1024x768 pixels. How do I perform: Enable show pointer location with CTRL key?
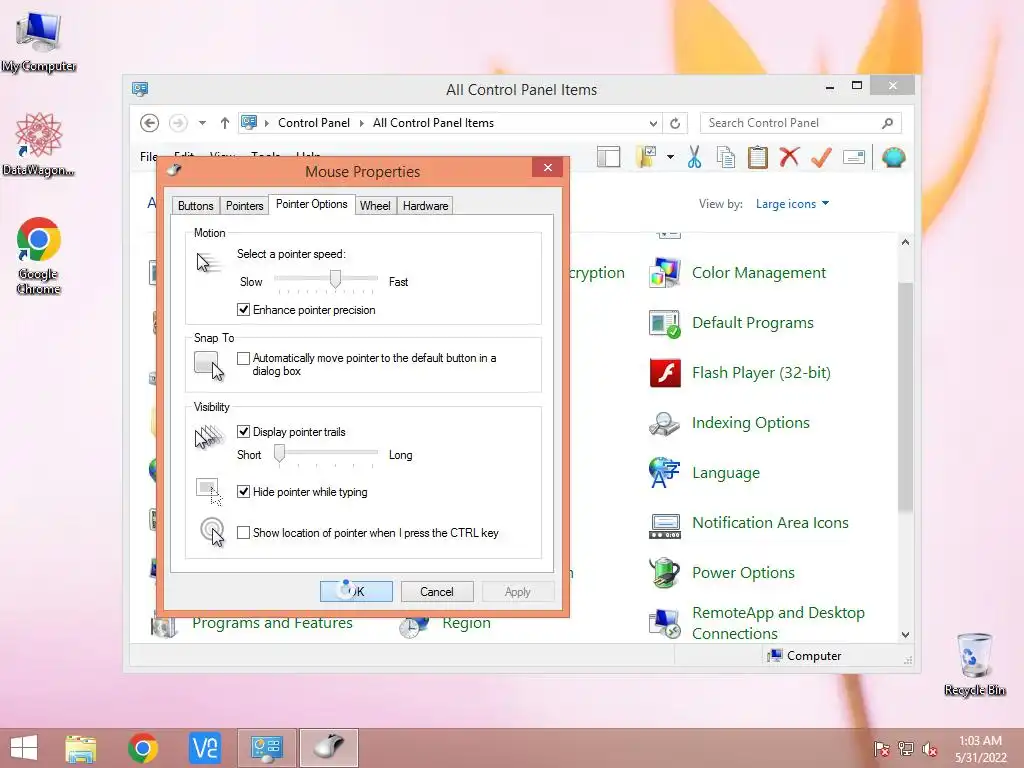[244, 533]
